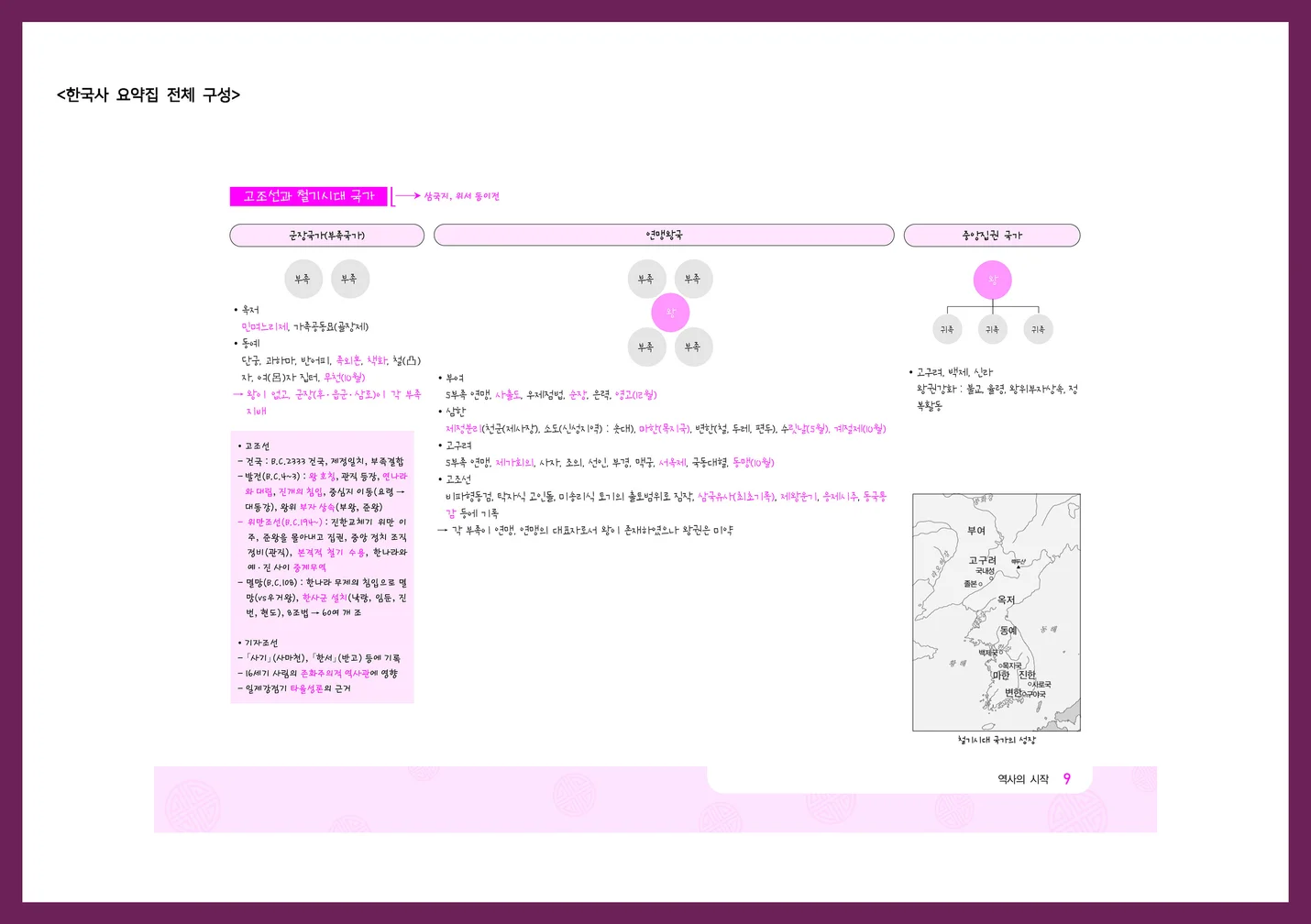
Task: Select the magenta header '고조선과 철기시대 국가'
Action: pyautogui.click(x=308, y=196)
